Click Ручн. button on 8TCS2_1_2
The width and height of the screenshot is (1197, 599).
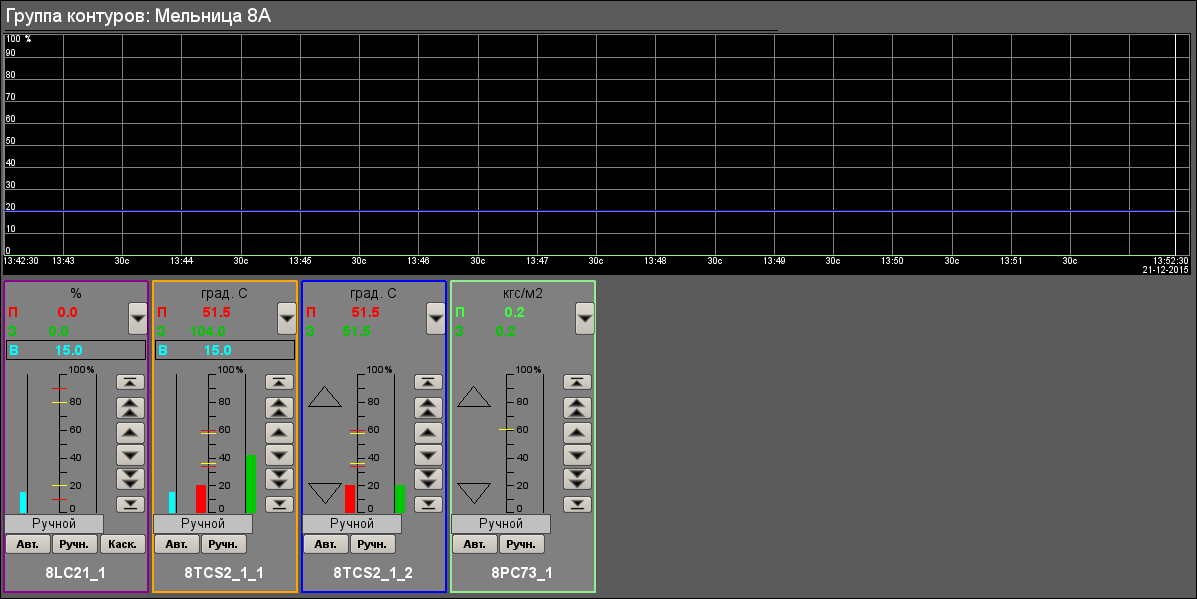point(373,545)
